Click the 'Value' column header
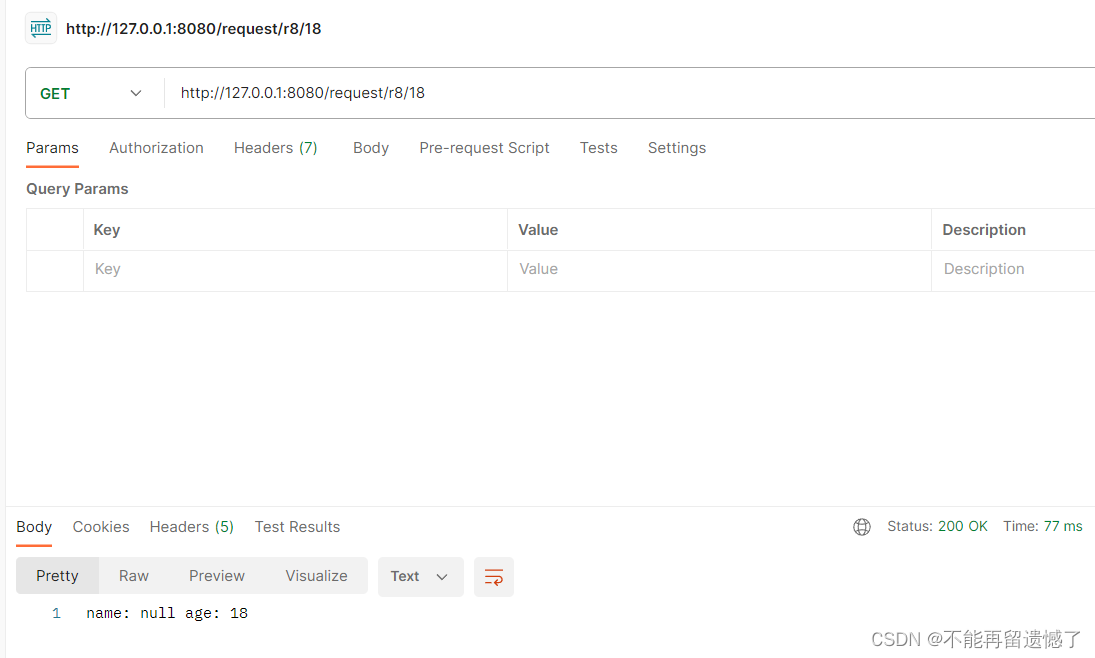Image resolution: width=1095 pixels, height=658 pixels. pyautogui.click(x=538, y=230)
